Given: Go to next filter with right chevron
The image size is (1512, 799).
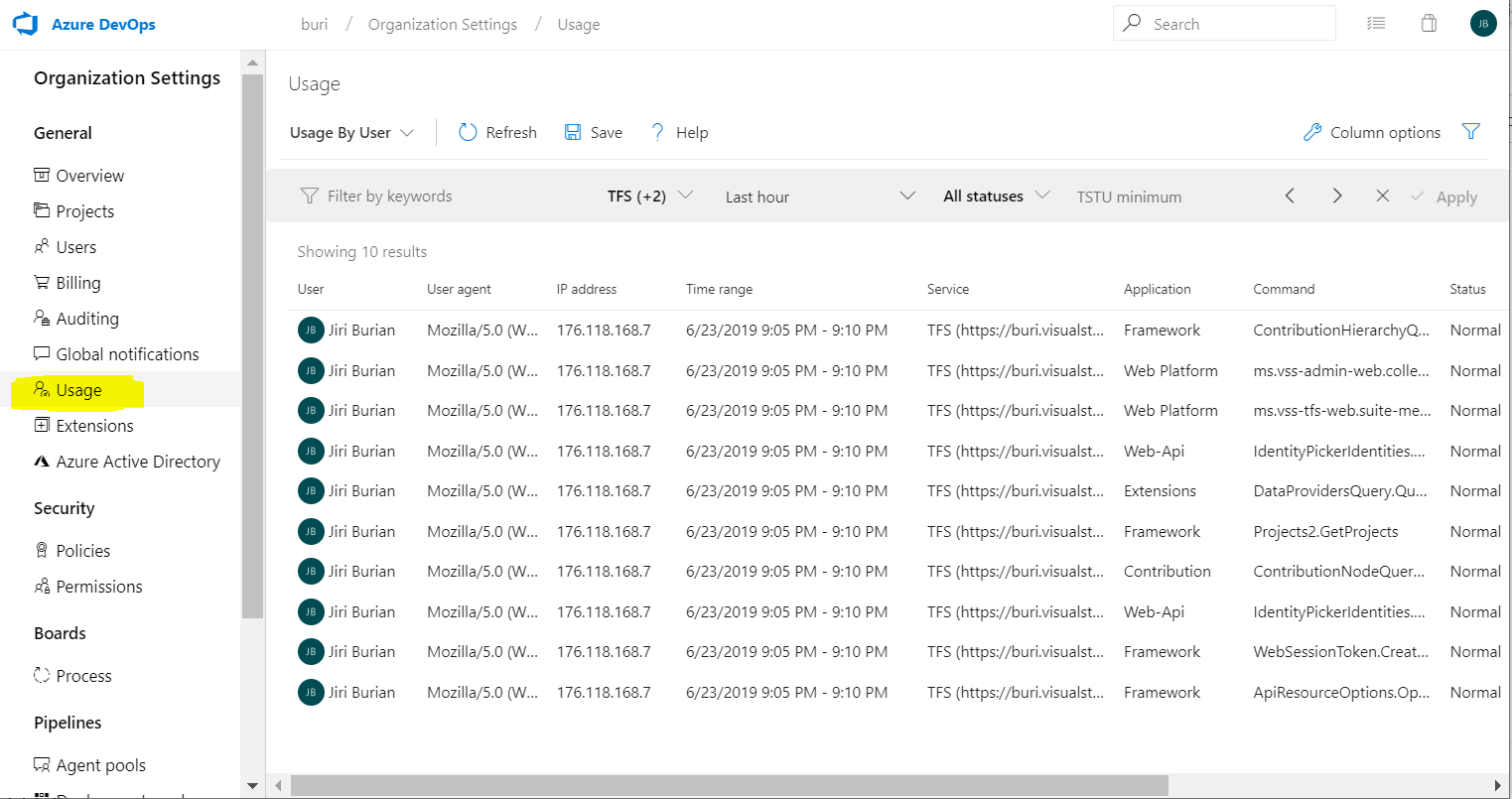Looking at the screenshot, I should click(1337, 196).
